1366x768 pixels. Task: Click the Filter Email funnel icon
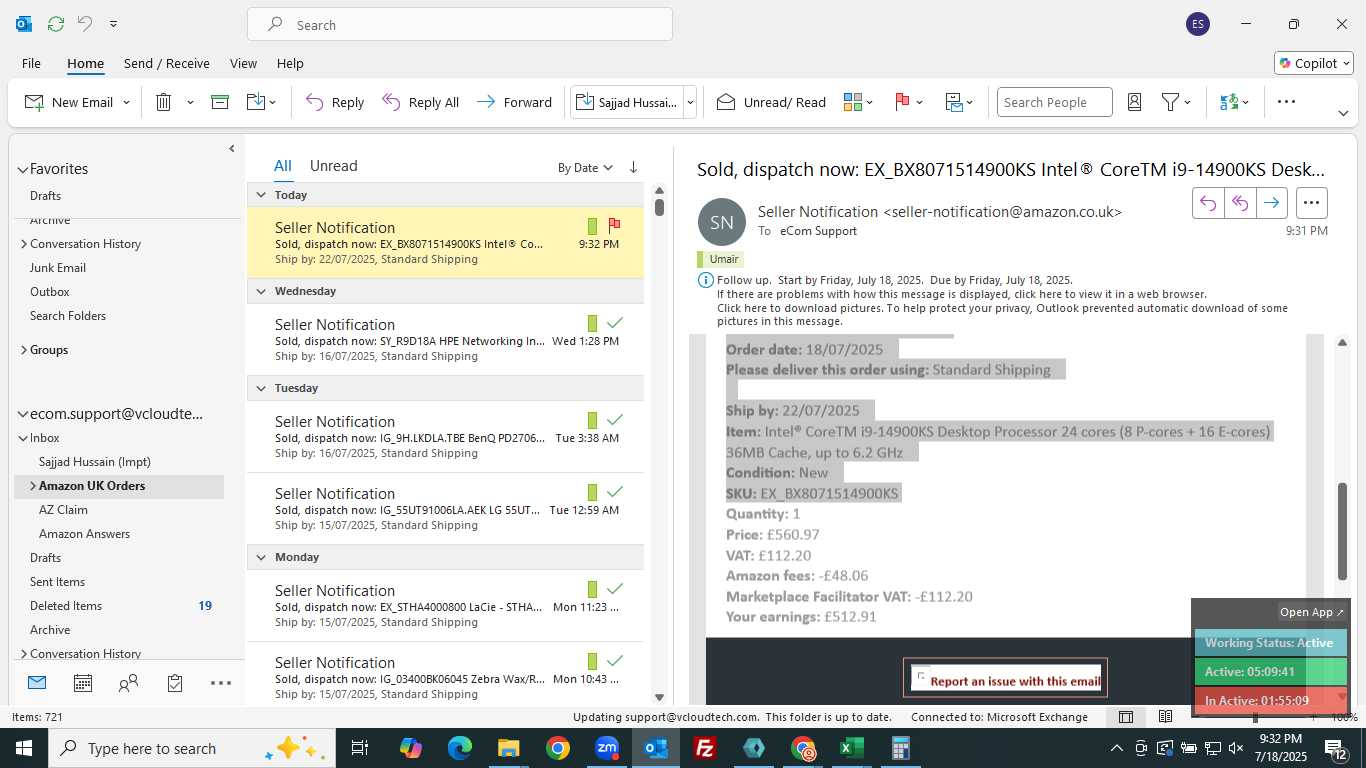pyautogui.click(x=1170, y=102)
